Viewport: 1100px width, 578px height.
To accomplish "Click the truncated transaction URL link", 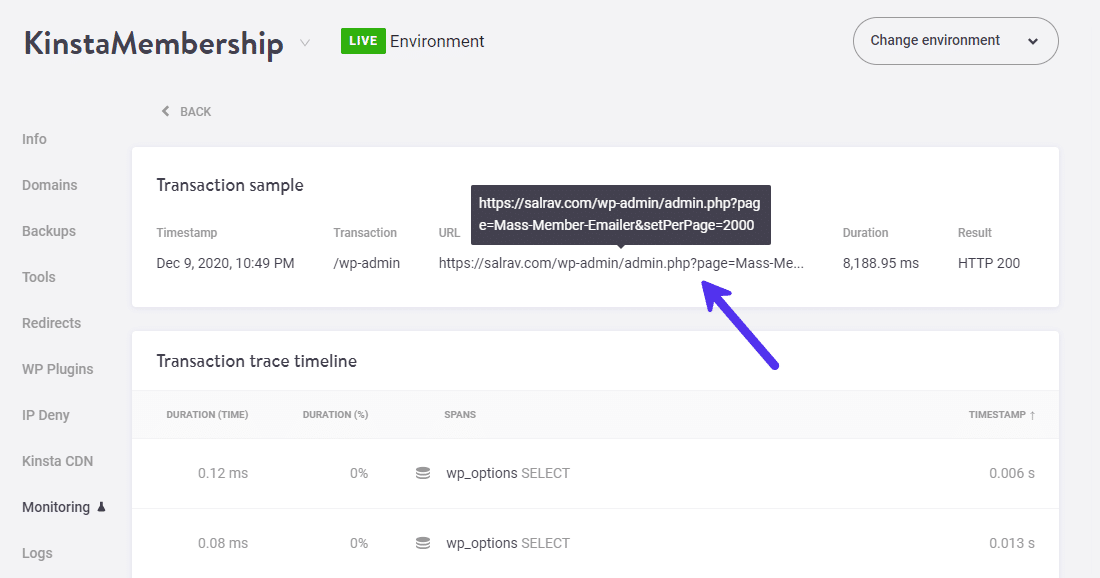I will click(x=621, y=263).
